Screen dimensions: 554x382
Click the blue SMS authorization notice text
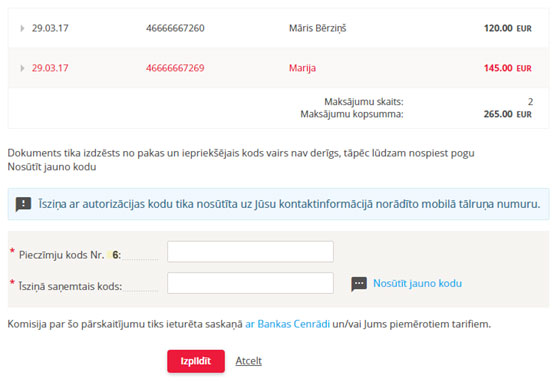289,204
